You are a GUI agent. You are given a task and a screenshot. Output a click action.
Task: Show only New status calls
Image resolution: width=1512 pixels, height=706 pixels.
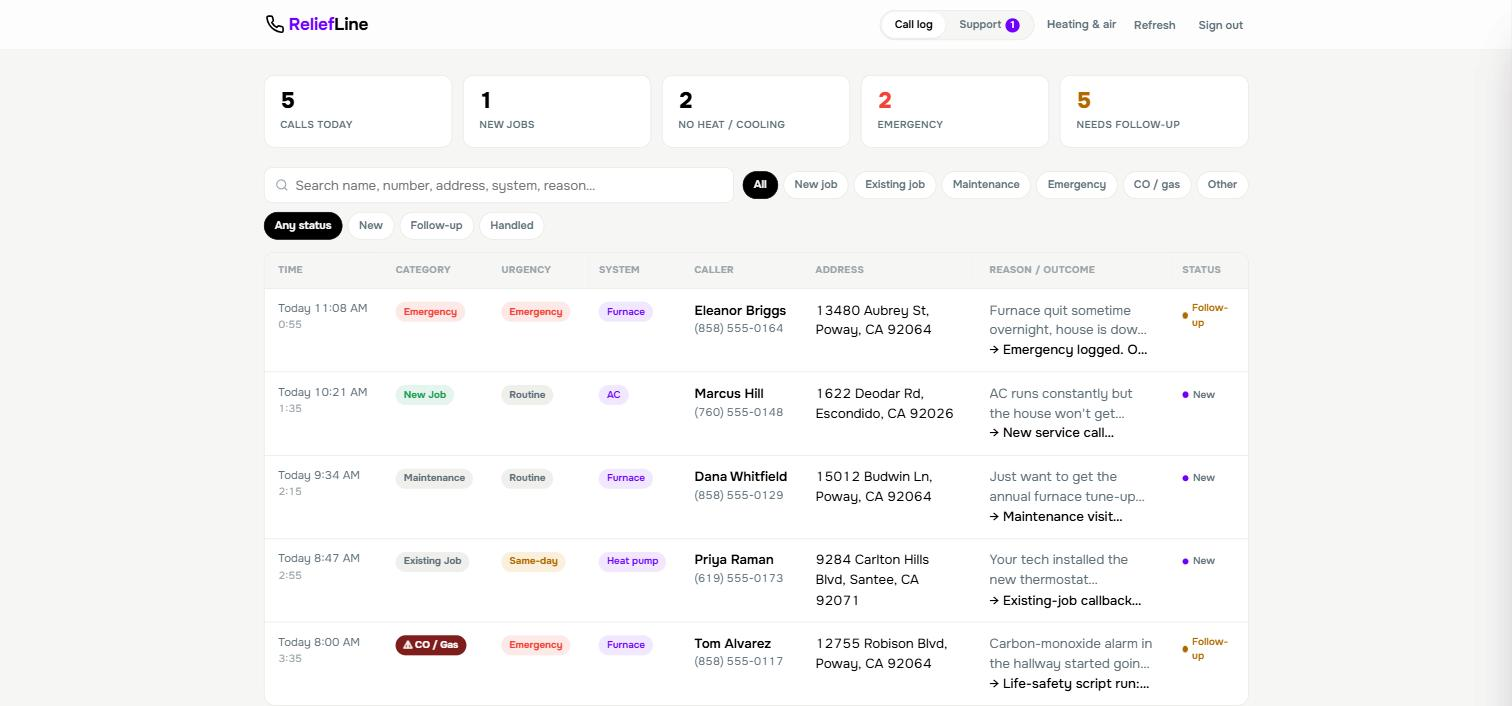(x=371, y=226)
